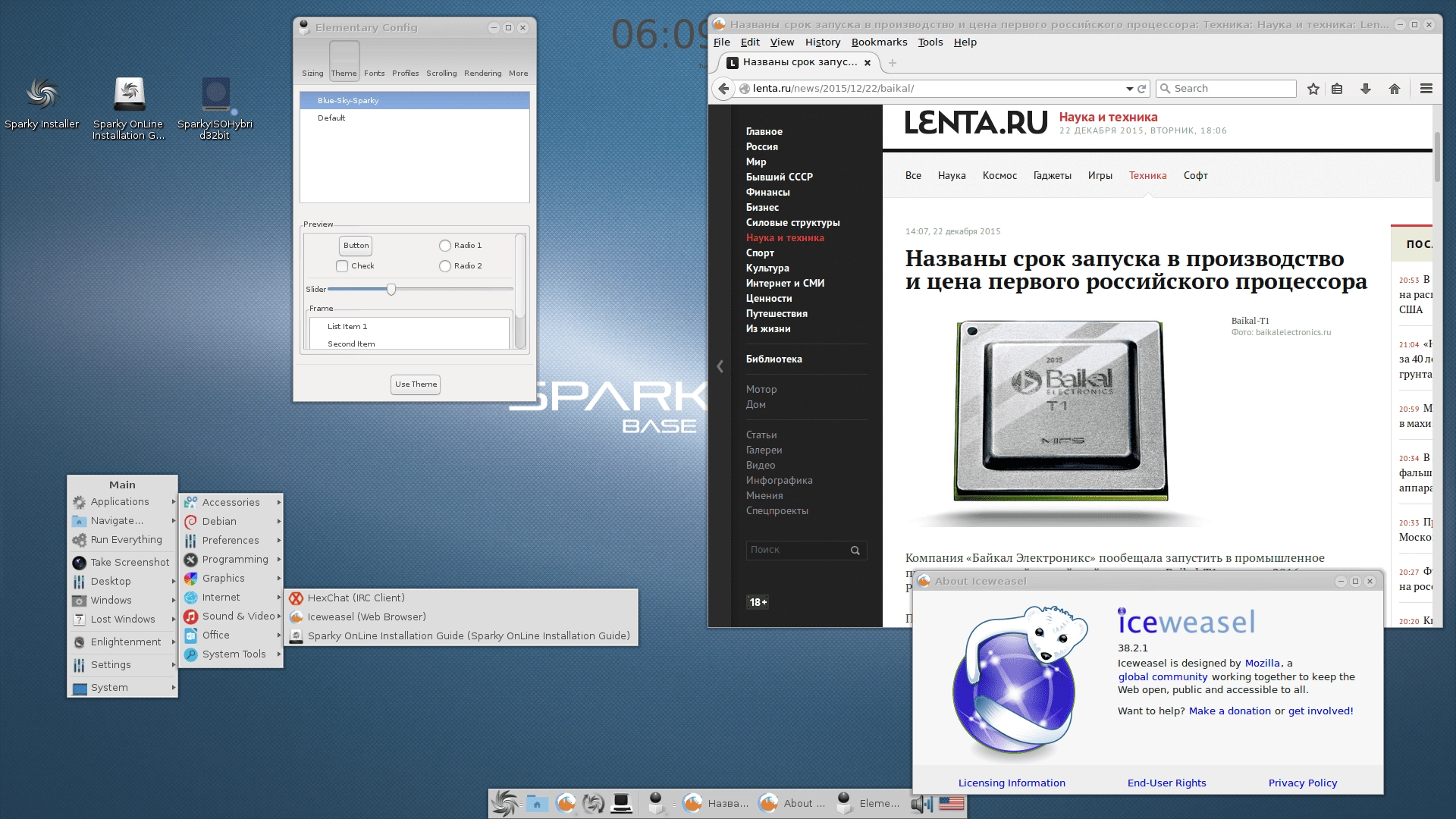Viewport: 1456px width, 819px height.
Task: Open the Sparky Installer desktop icon
Action: coord(42,103)
